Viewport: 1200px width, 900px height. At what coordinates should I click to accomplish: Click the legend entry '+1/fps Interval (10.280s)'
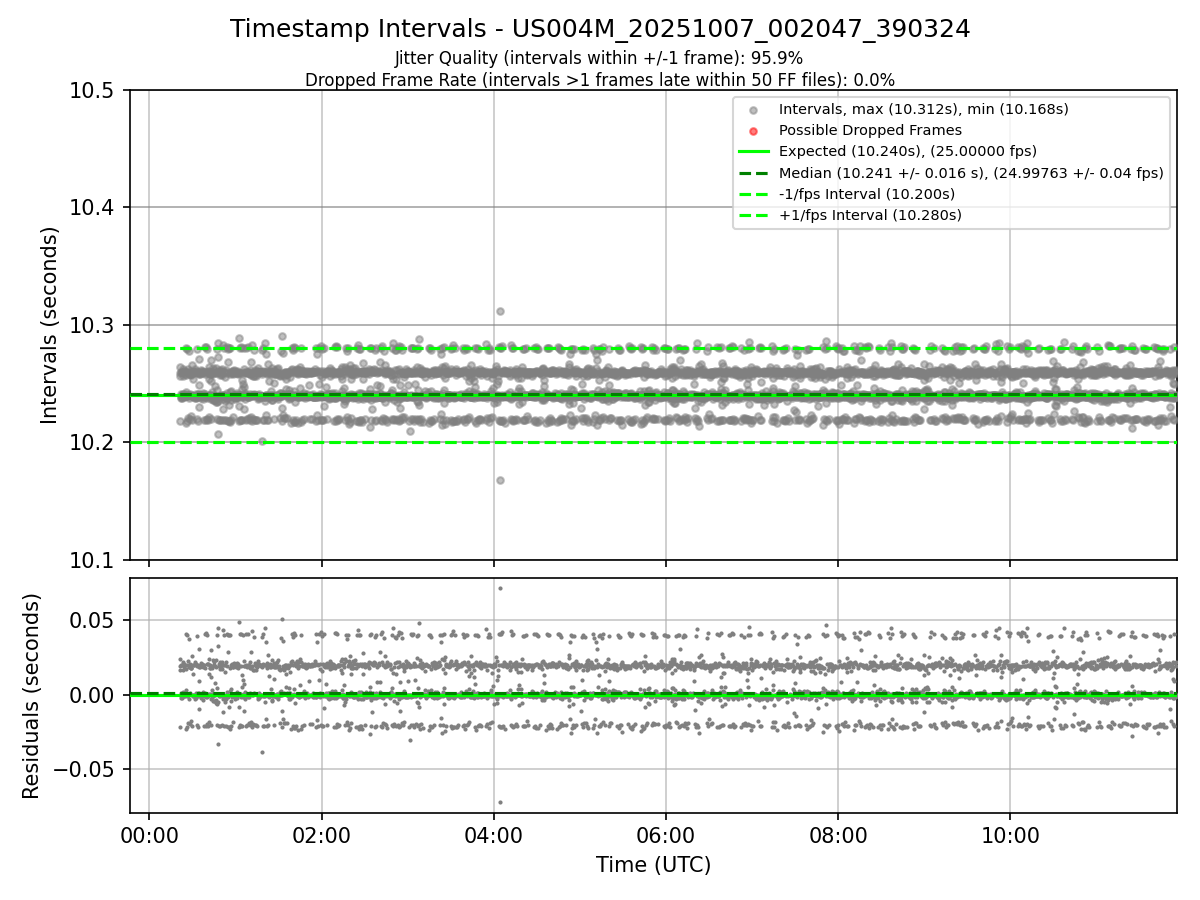coord(870,214)
